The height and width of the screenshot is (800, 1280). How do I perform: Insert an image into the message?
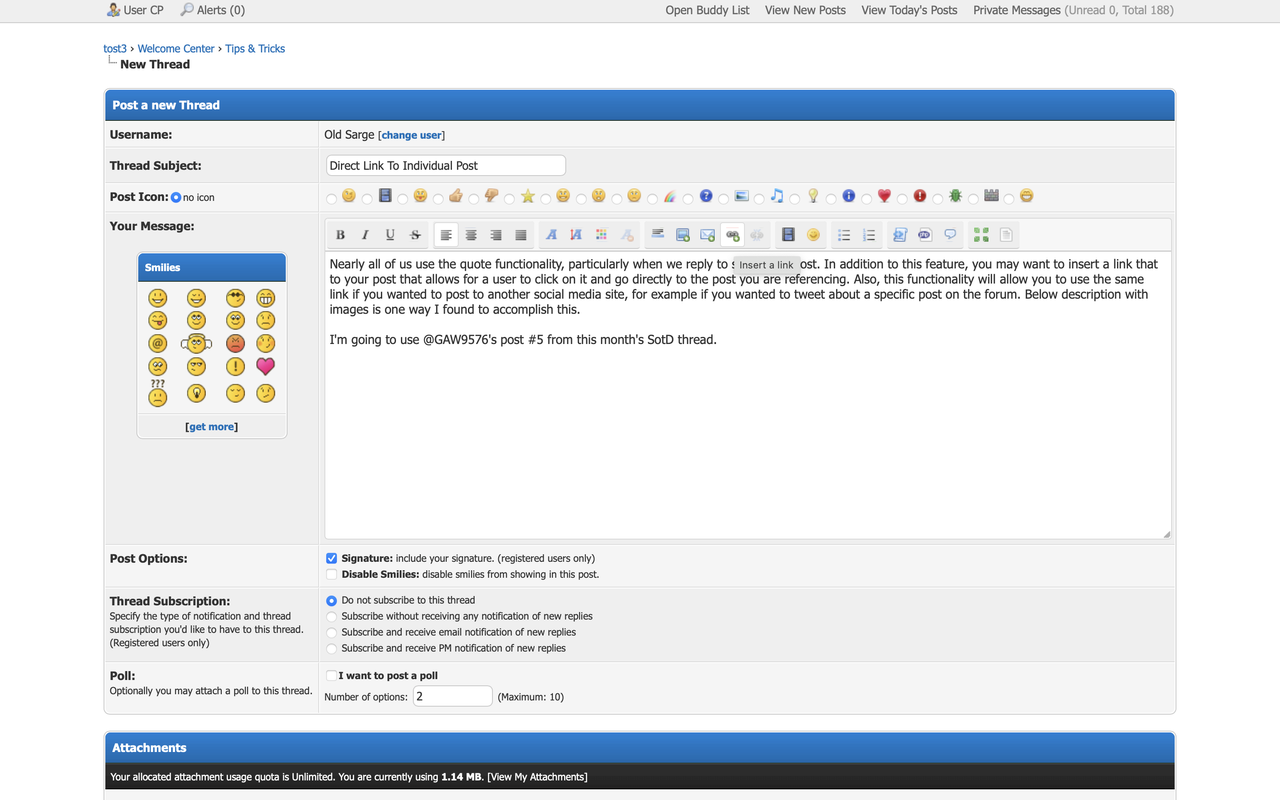tap(683, 235)
